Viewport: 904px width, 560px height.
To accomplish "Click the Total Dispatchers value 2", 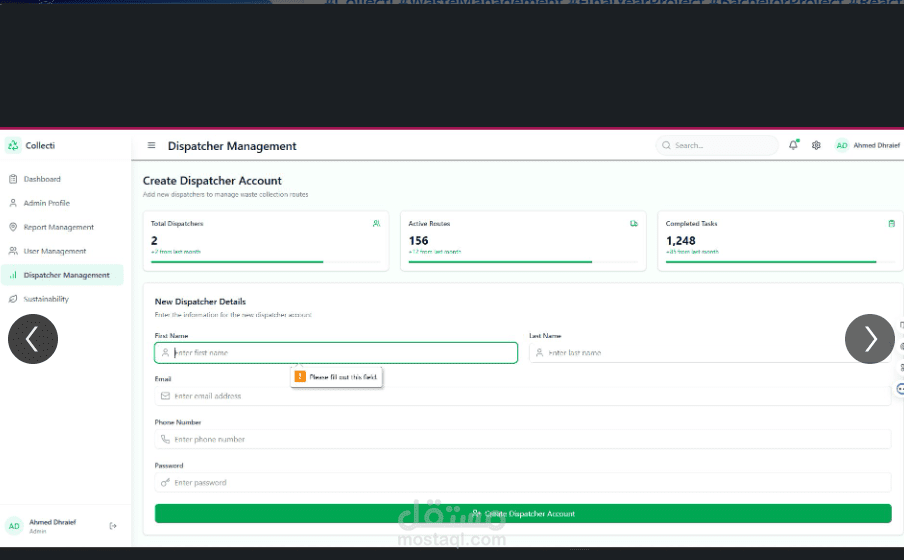I will click(154, 240).
